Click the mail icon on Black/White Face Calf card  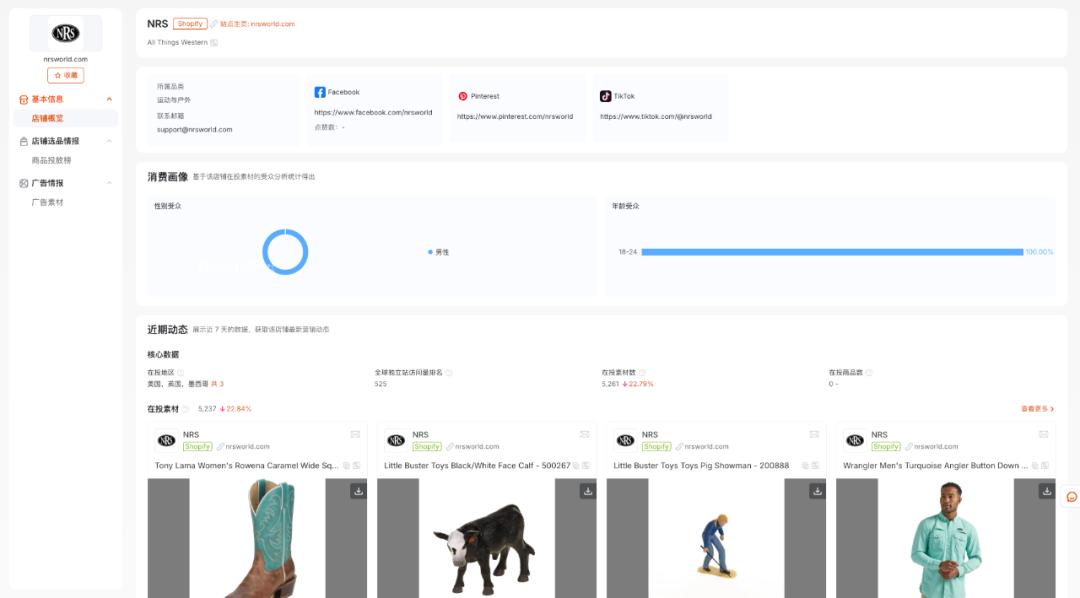pyautogui.click(x=585, y=435)
